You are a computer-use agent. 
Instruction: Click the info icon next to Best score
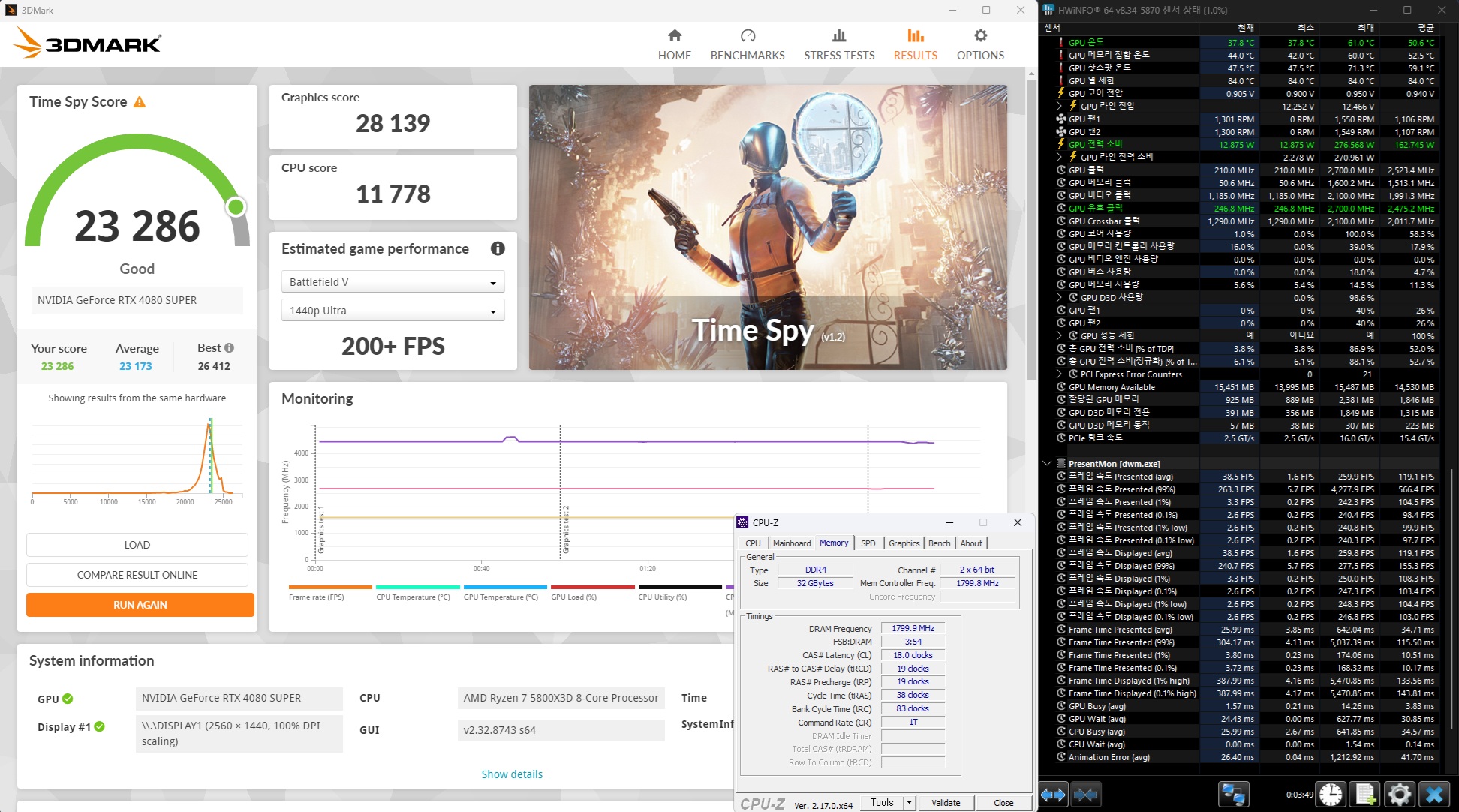229,348
